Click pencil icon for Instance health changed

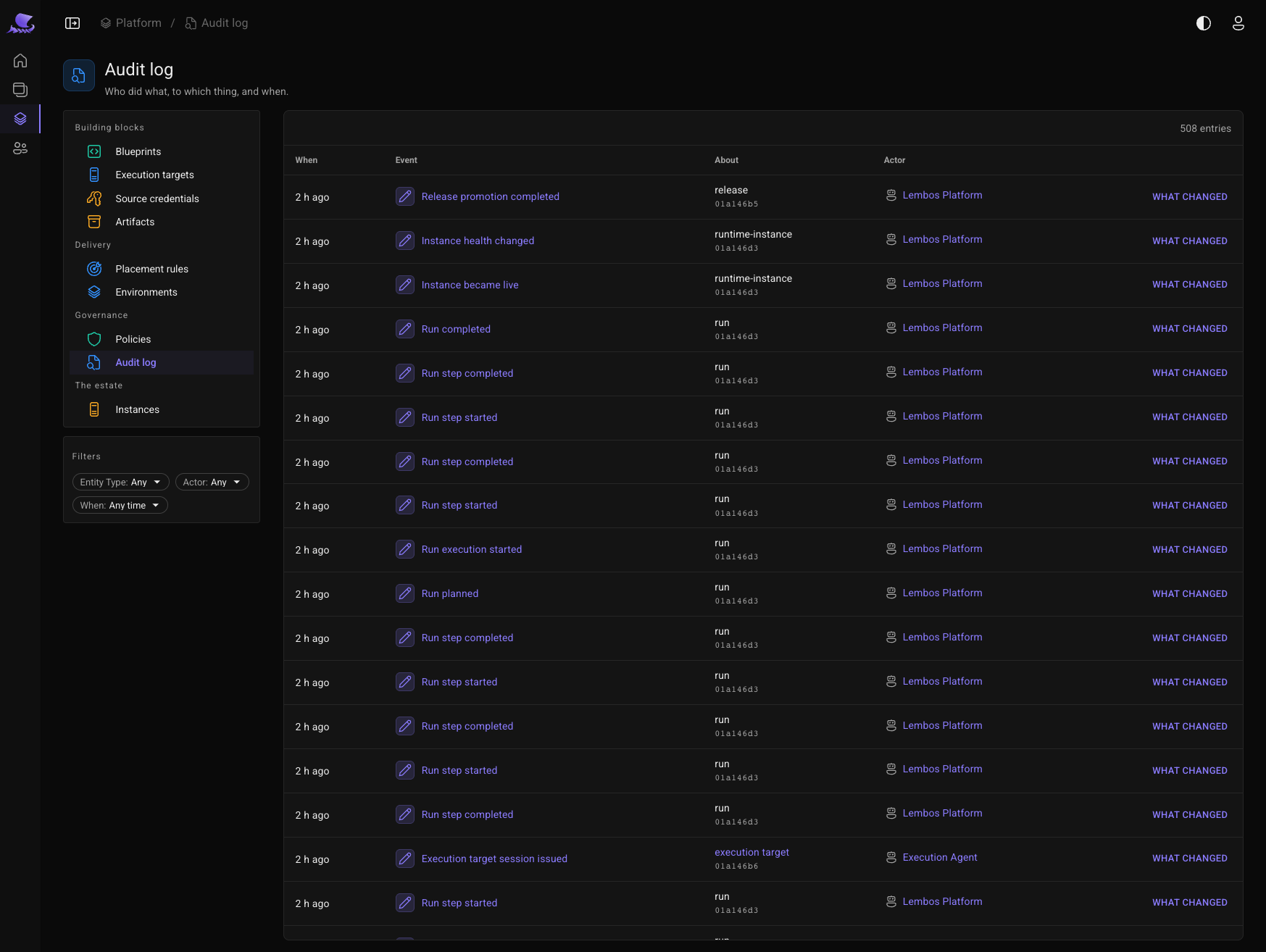(405, 241)
